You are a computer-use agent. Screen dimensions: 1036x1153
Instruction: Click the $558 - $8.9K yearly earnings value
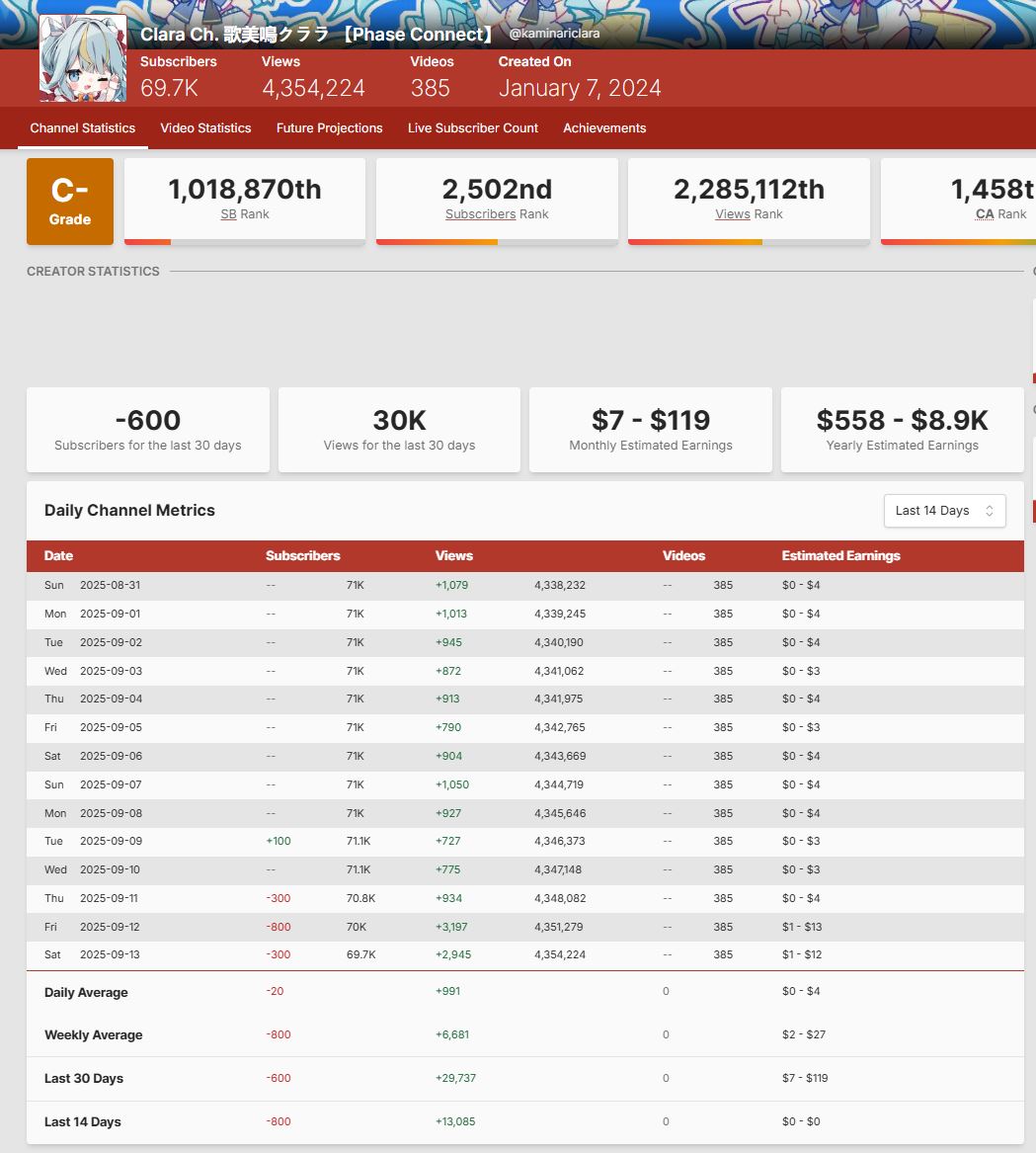pyautogui.click(x=903, y=420)
